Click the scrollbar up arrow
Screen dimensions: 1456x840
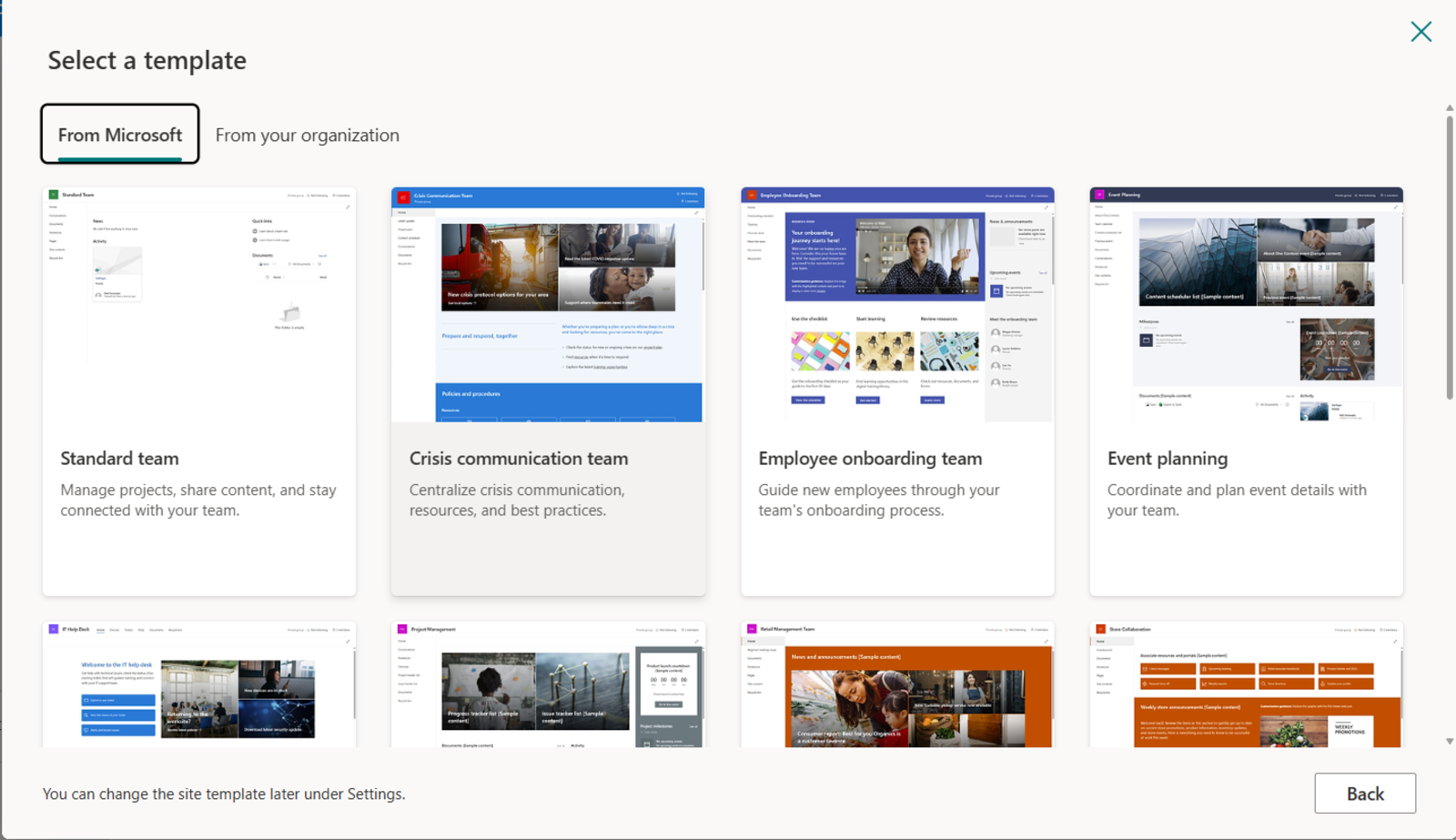[x=1449, y=108]
